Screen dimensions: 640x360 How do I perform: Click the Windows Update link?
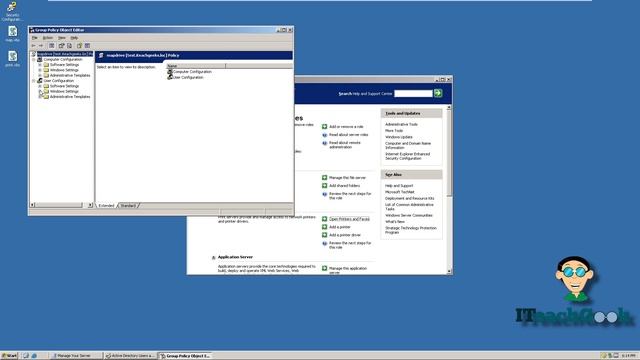(399, 137)
